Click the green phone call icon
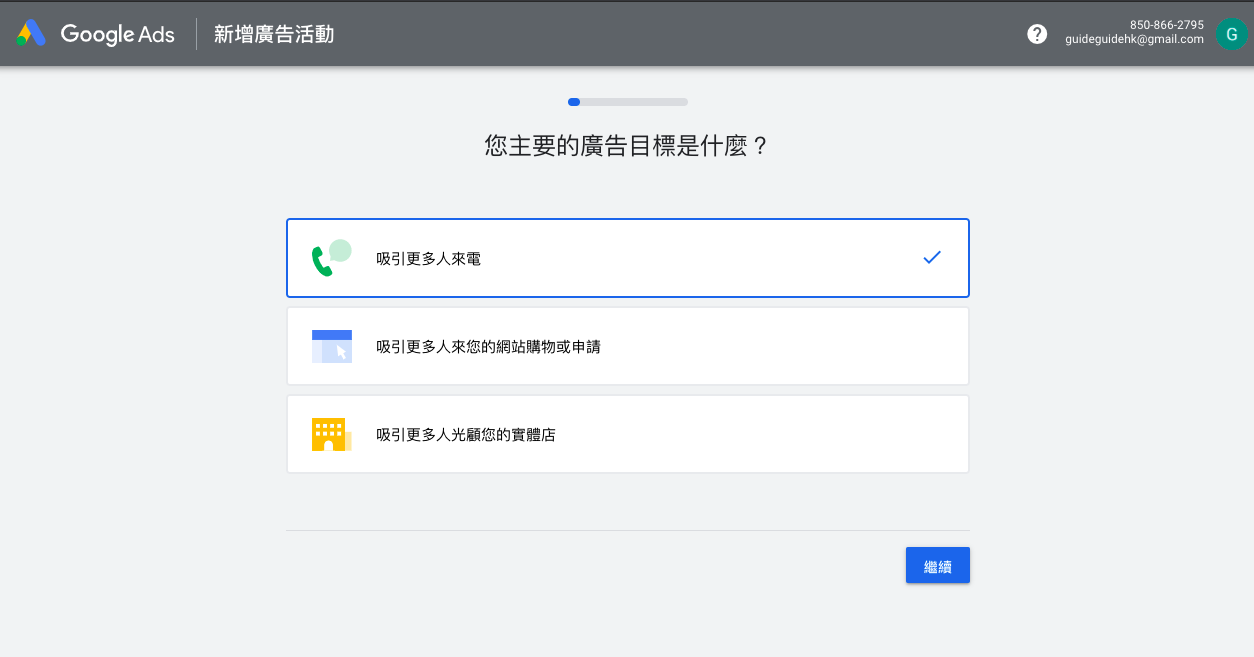Image resolution: width=1254 pixels, height=657 pixels. [x=331, y=258]
